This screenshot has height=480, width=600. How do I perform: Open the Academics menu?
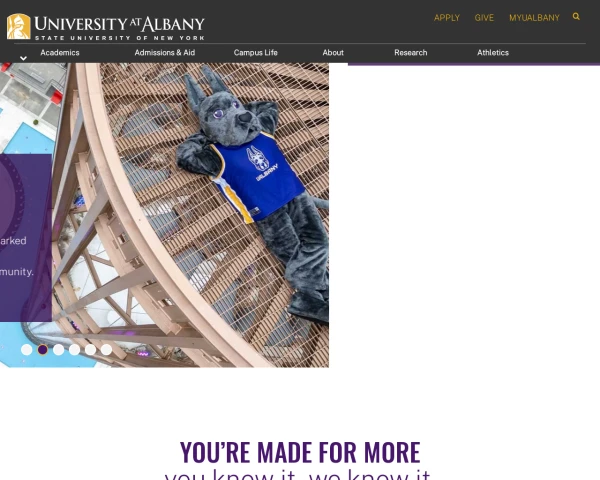pyautogui.click(x=60, y=53)
